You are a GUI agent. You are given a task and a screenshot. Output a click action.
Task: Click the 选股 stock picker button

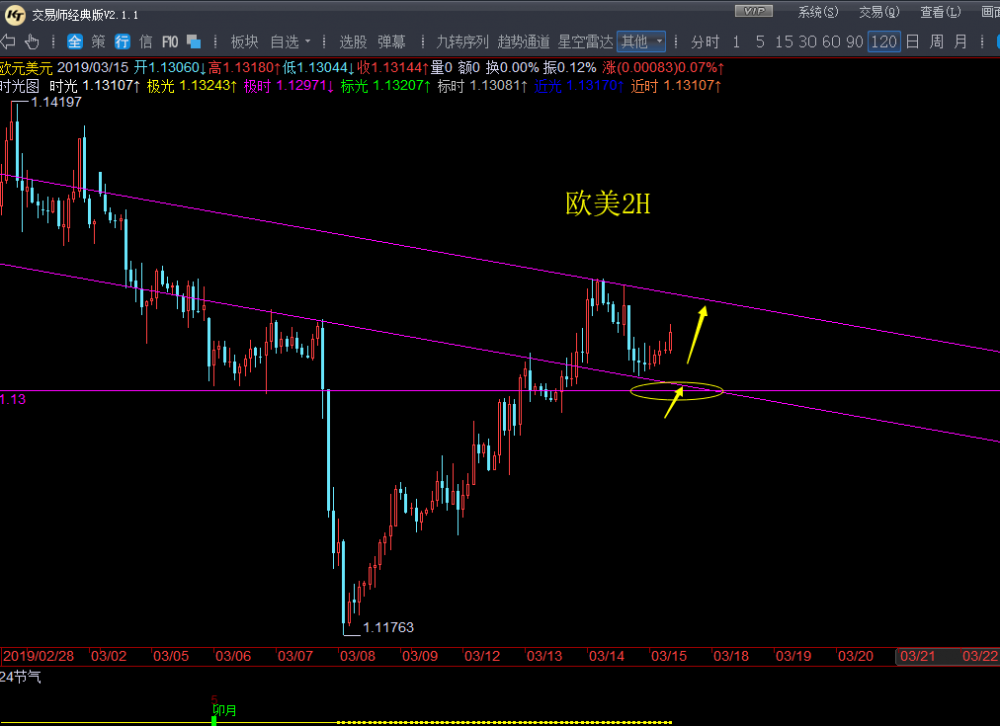tap(353, 42)
